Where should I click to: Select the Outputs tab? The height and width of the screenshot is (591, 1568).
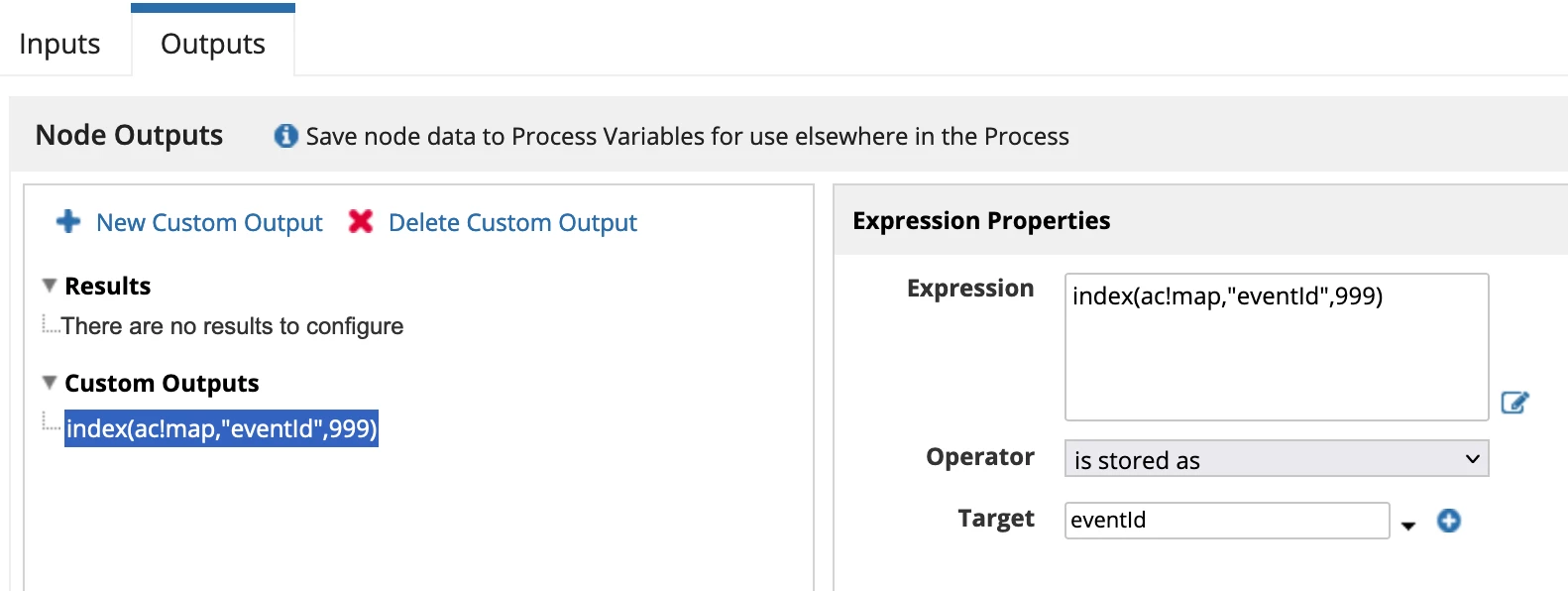(x=213, y=44)
